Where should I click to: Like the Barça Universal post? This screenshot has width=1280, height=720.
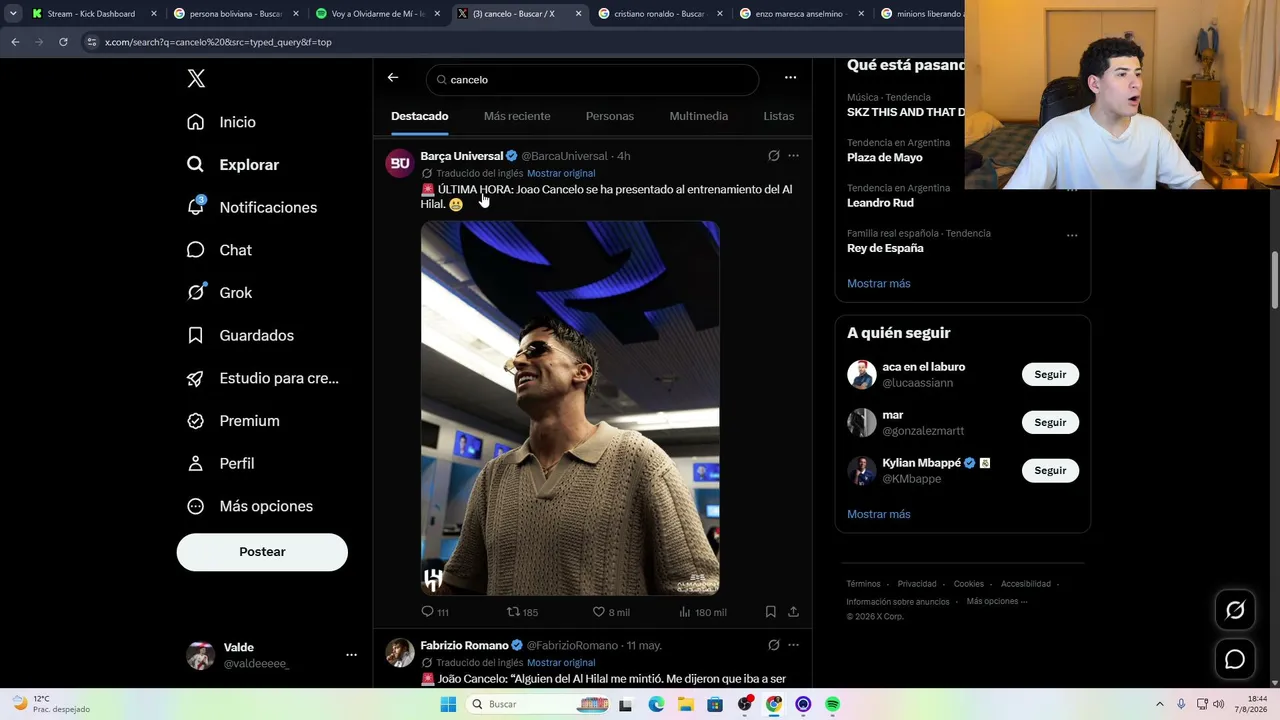(x=611, y=612)
